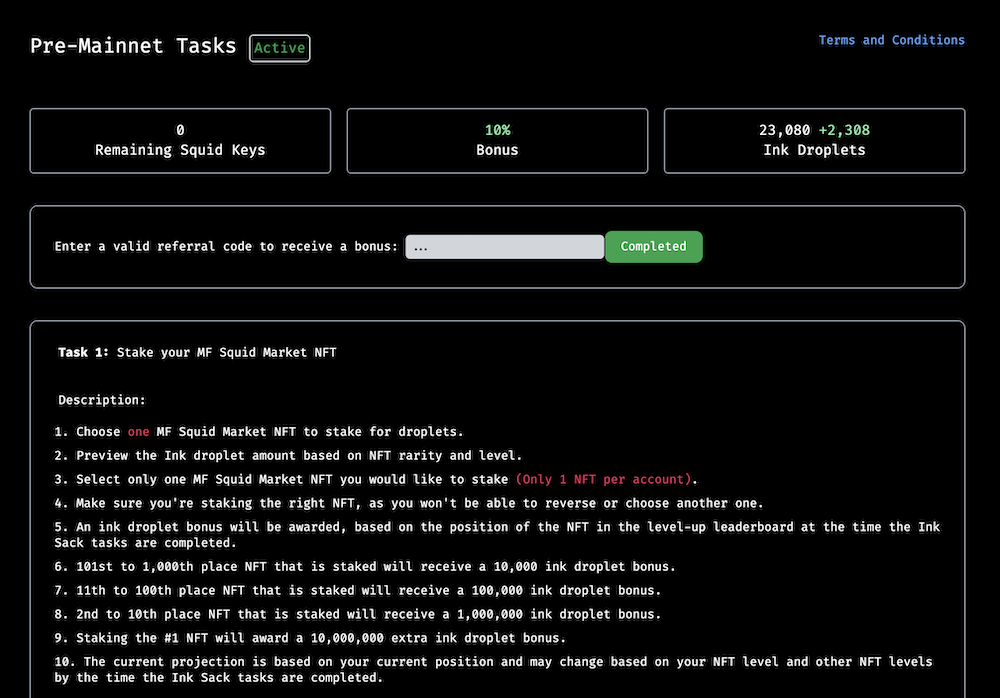This screenshot has width=1000, height=698.
Task: Click the 'Enter a valid referral code' label
Action: 226,247
